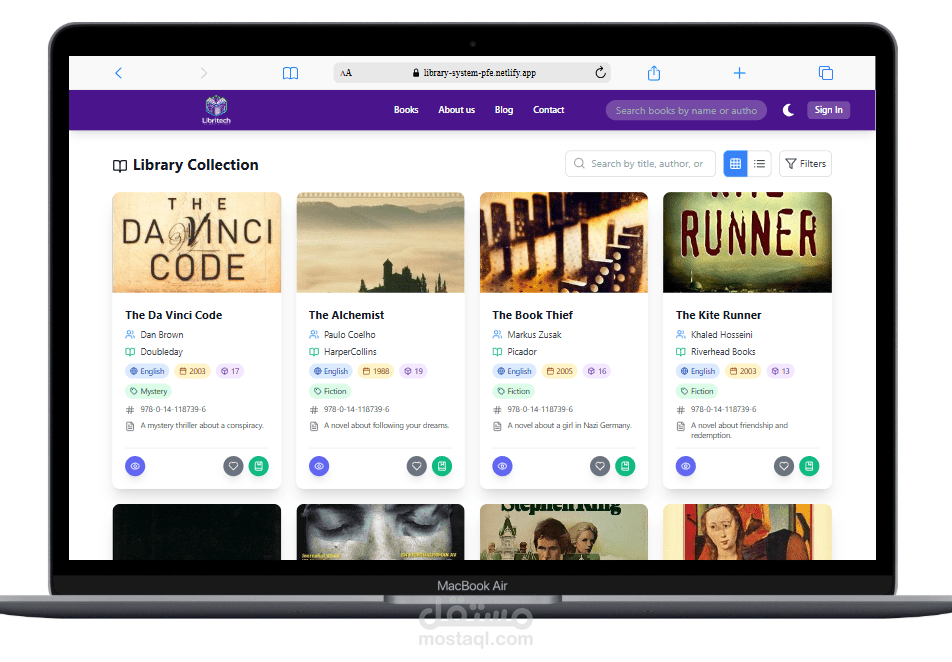952x662 pixels.
Task: Switch to list view
Action: [759, 163]
